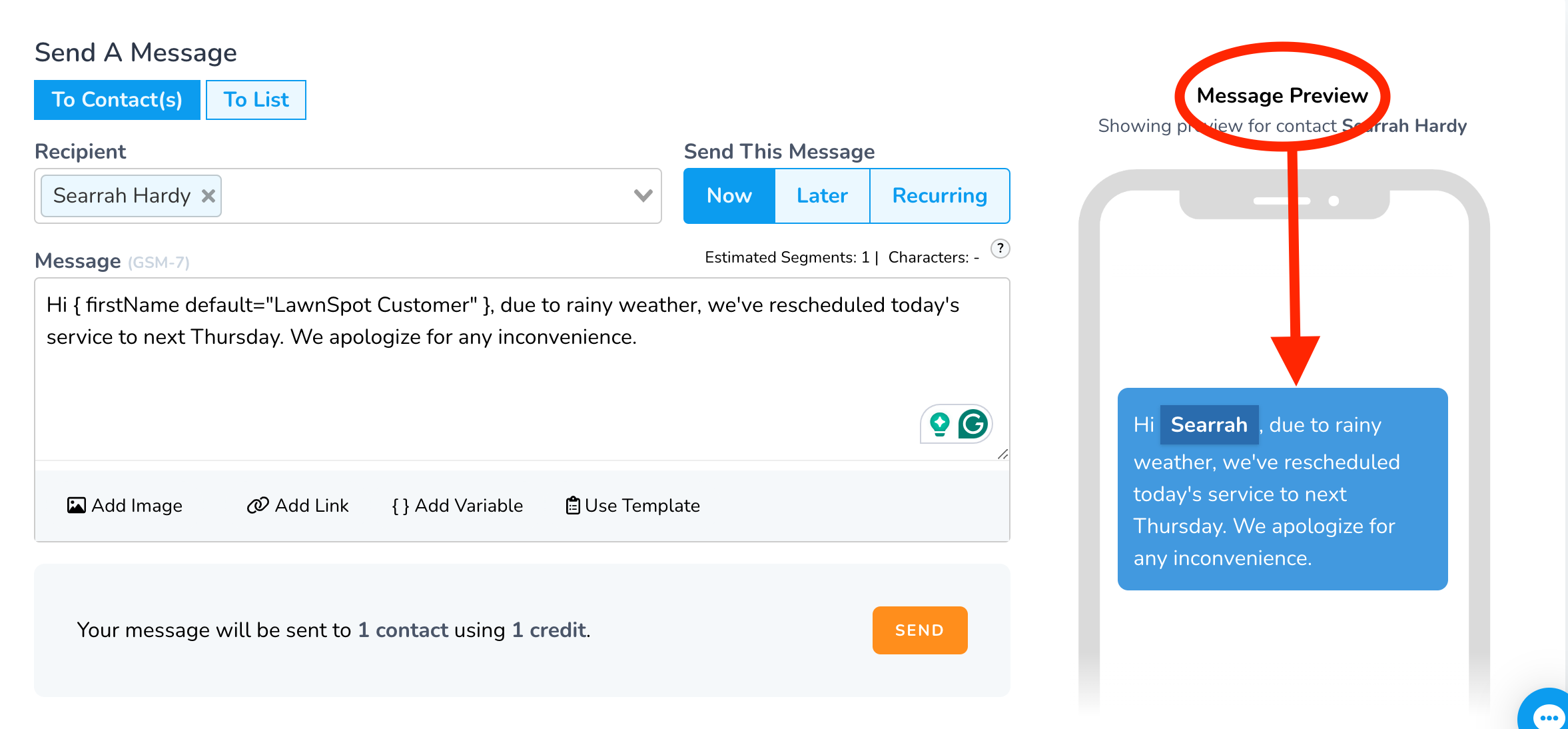The image size is (1568, 729).
Task: Select Now send timing option
Action: click(x=729, y=196)
